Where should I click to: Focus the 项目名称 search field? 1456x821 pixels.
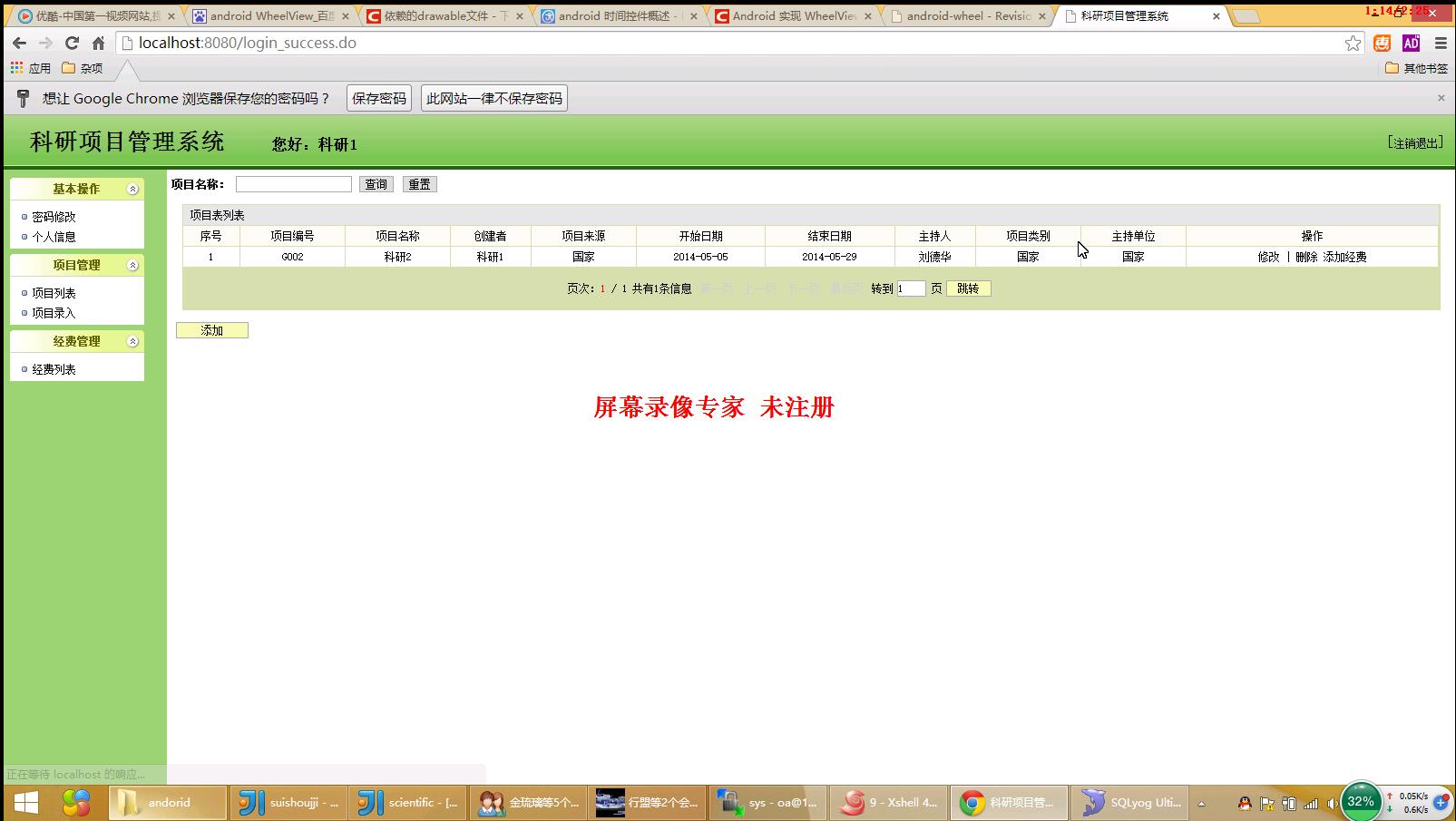[x=294, y=184]
